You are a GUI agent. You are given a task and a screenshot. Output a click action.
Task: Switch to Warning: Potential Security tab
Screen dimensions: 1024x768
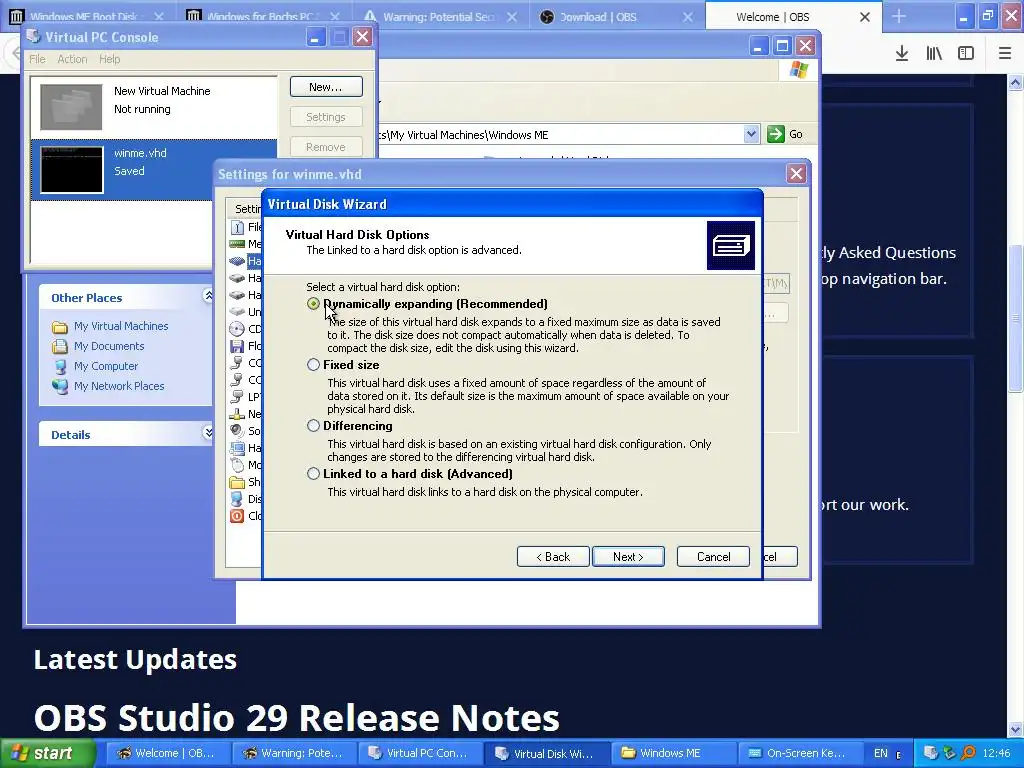439,16
